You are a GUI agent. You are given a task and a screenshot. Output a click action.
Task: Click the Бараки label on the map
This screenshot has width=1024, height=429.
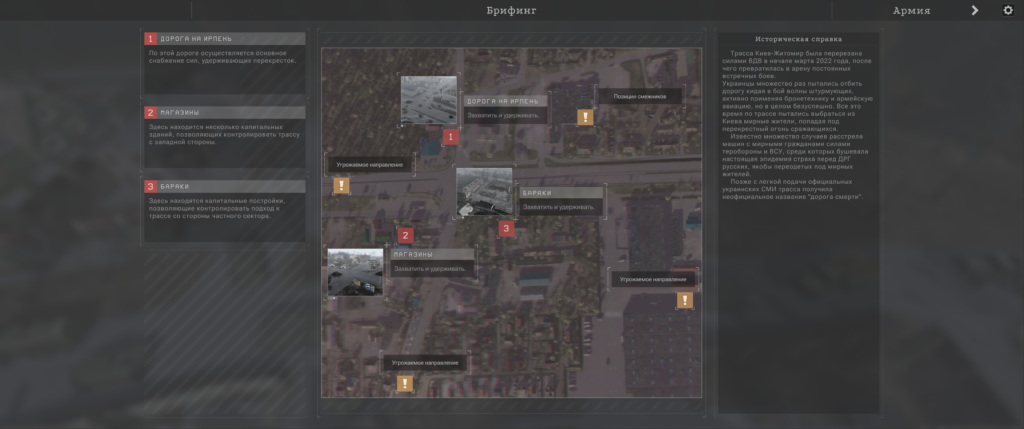(562, 192)
